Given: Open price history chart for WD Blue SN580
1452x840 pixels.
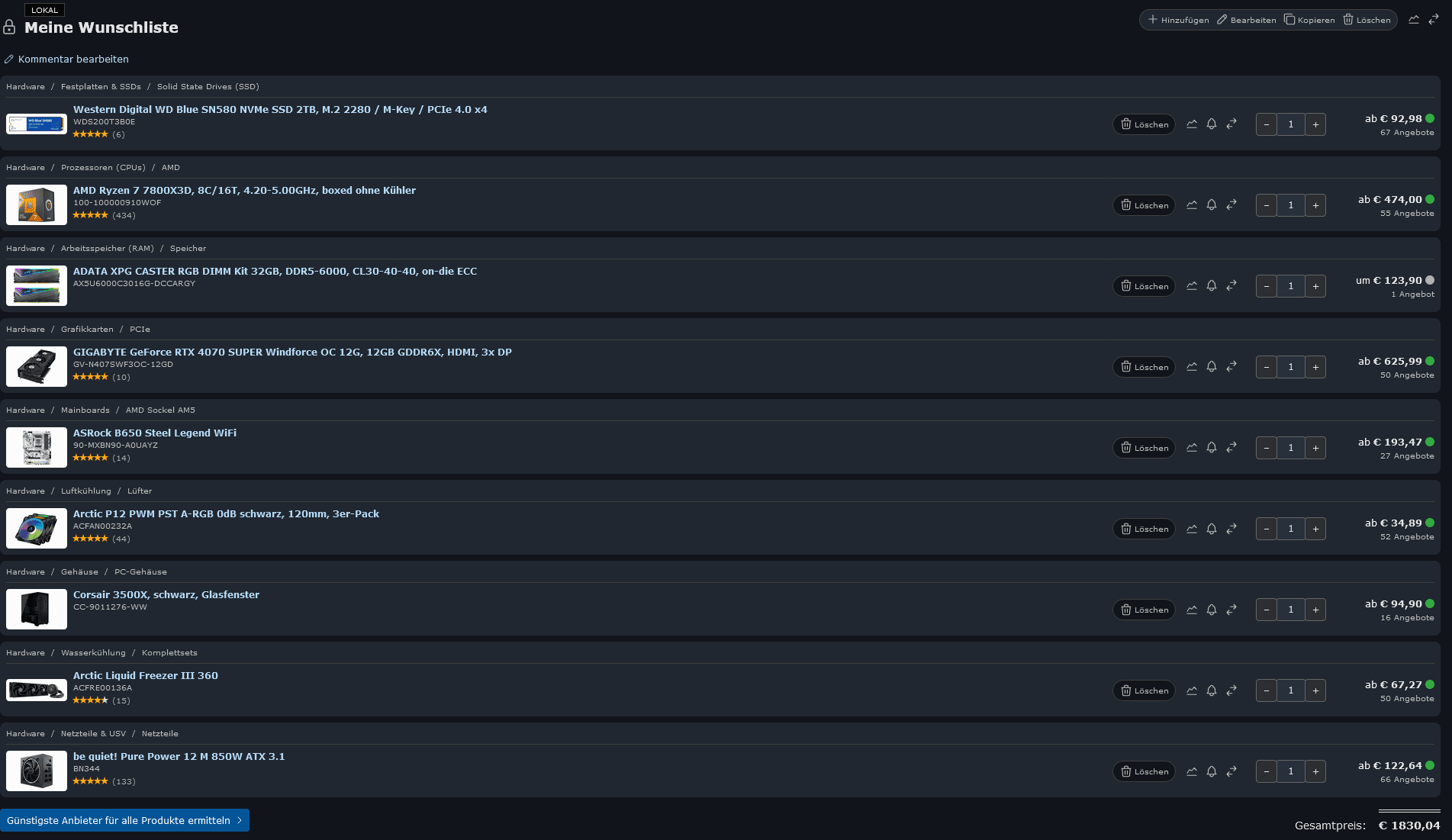Looking at the screenshot, I should [1192, 124].
